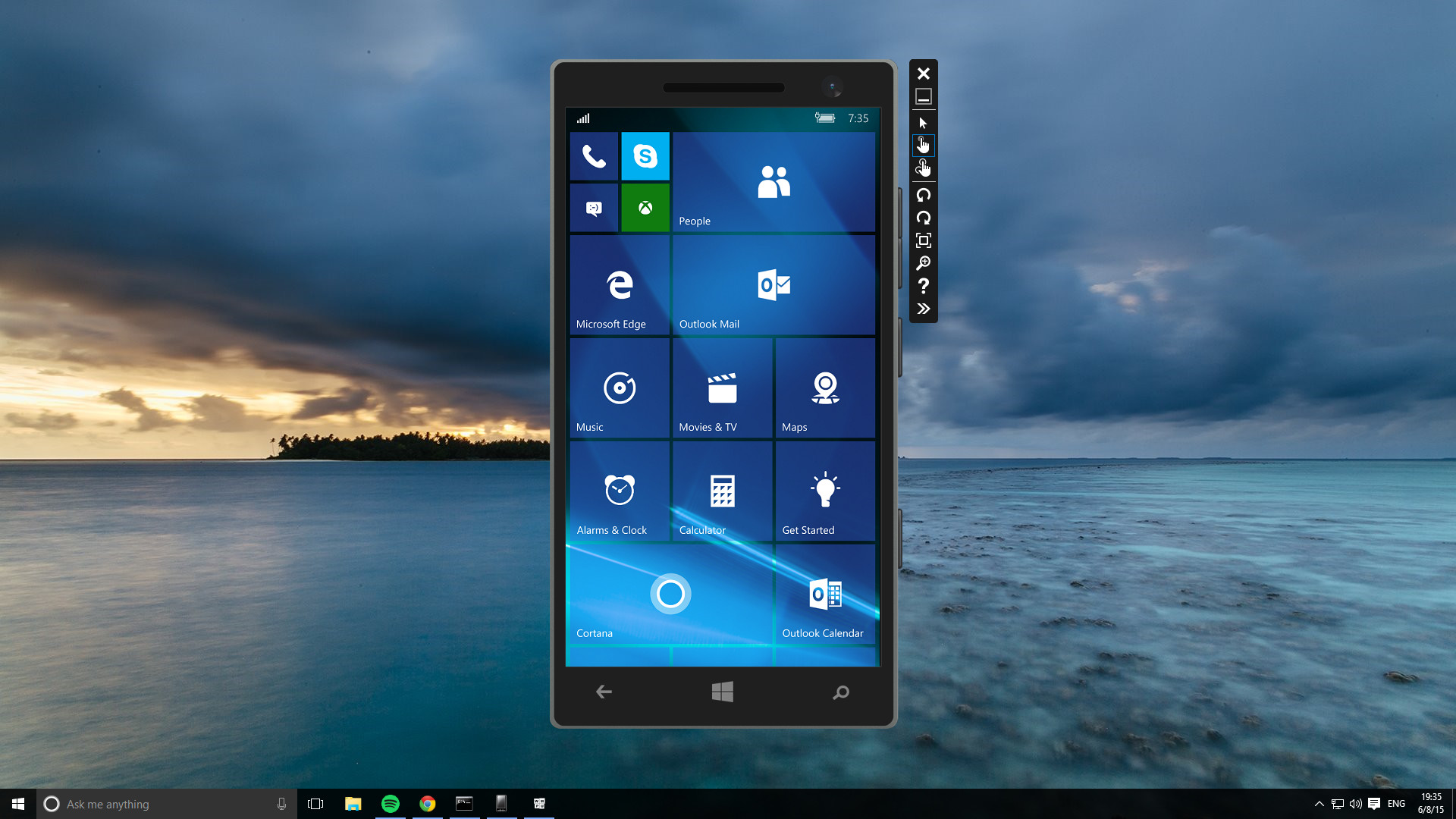Expand the emulator additional tools panel
Screen dimensions: 1456x819
pos(922,308)
